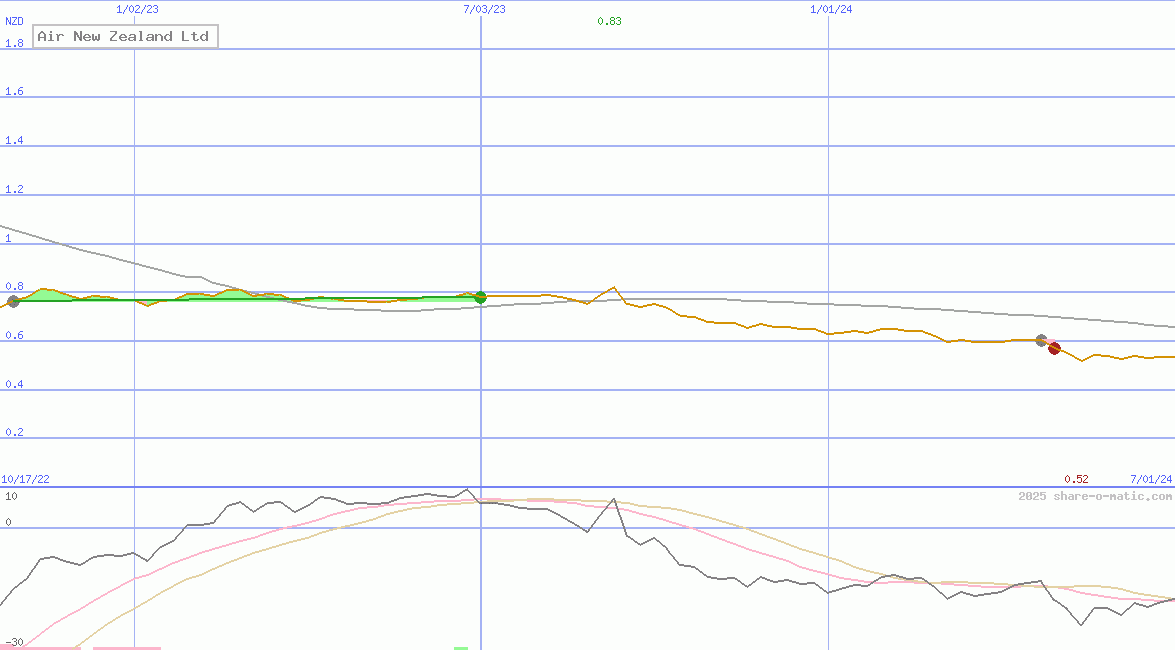The image size is (1175, 650).
Task: Click the green buy marker dot on 7/03/23
Action: coord(480,297)
